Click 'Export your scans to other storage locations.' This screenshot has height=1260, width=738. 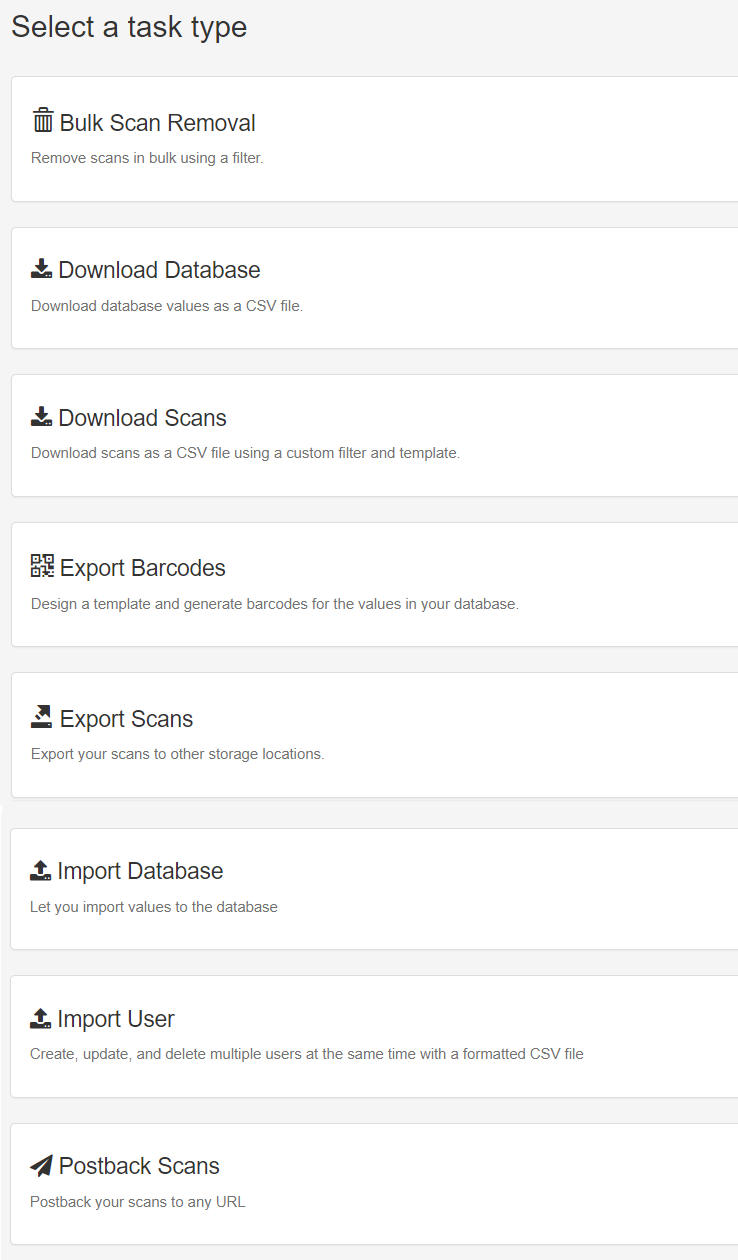pos(178,754)
